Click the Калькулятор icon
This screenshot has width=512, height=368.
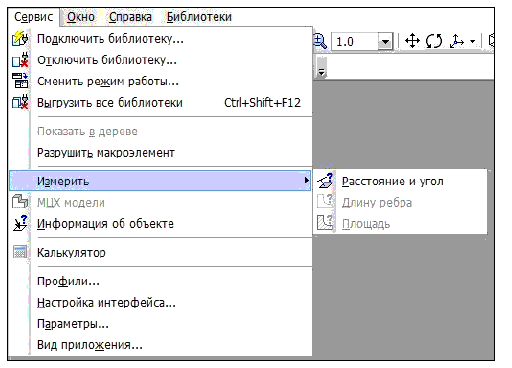[x=20, y=252]
